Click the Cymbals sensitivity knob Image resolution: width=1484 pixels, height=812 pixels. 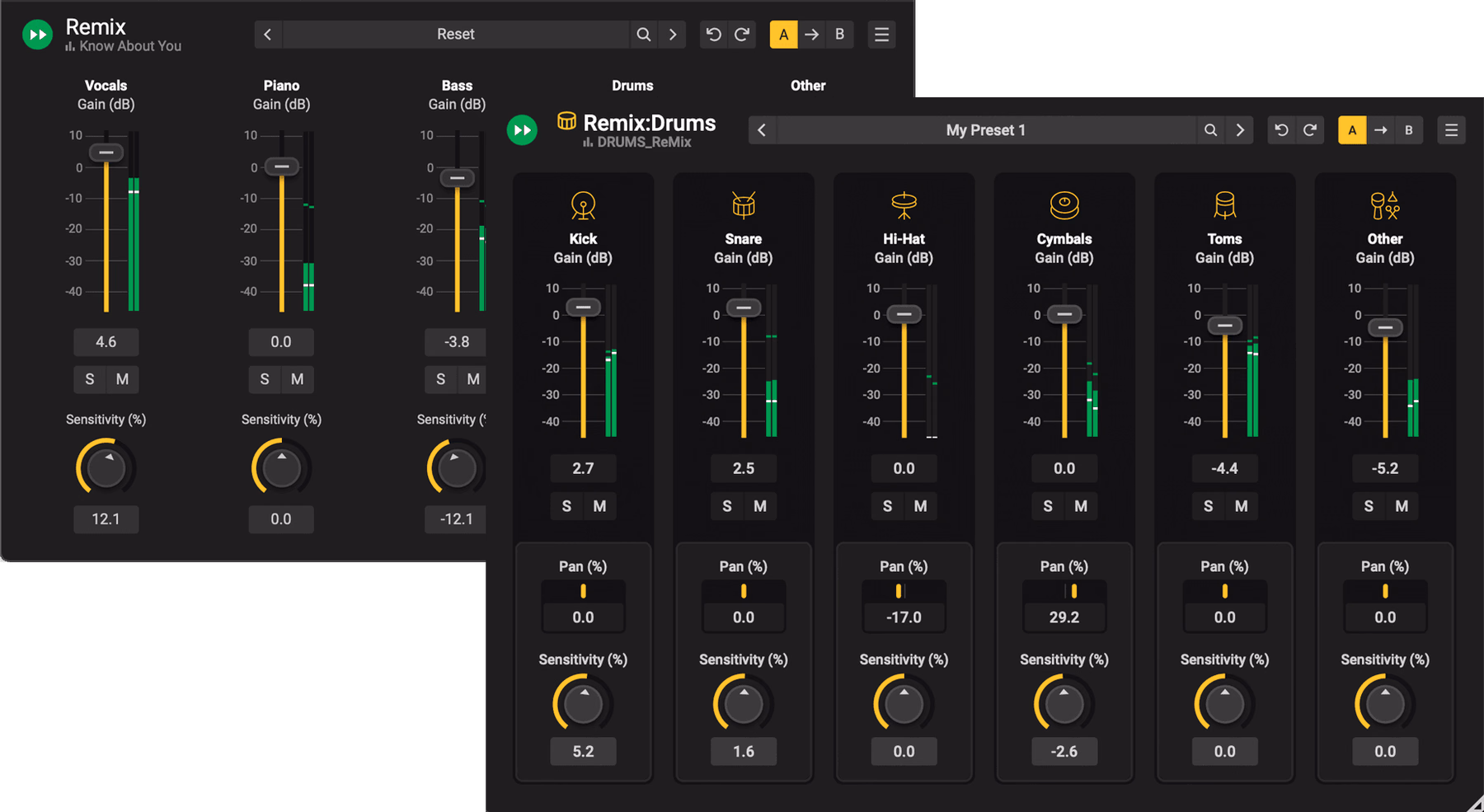[x=1064, y=705]
